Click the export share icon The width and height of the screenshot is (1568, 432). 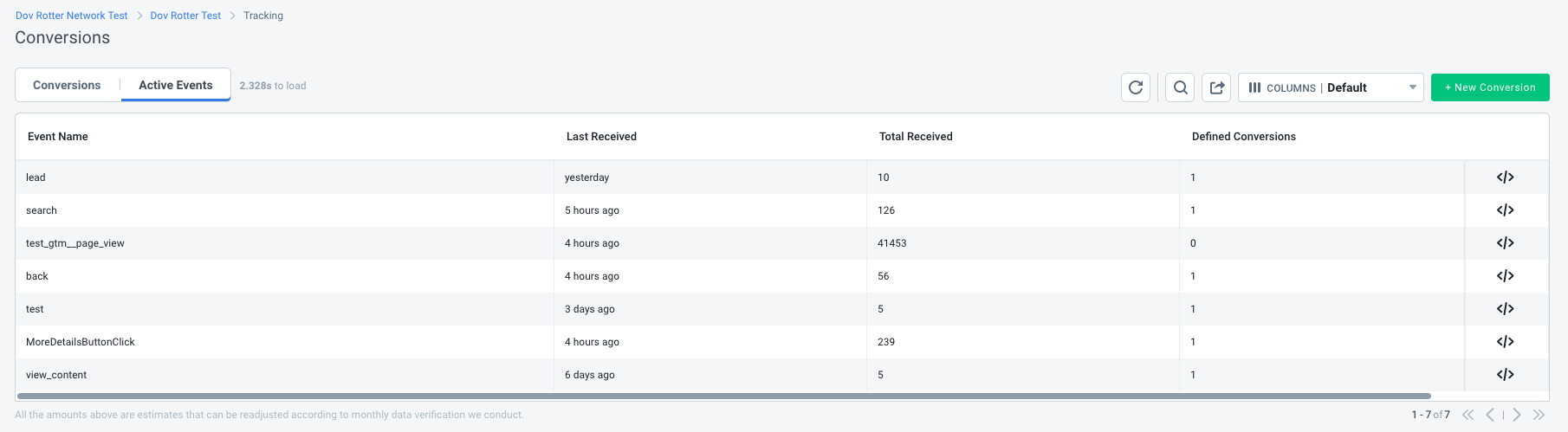(1216, 87)
